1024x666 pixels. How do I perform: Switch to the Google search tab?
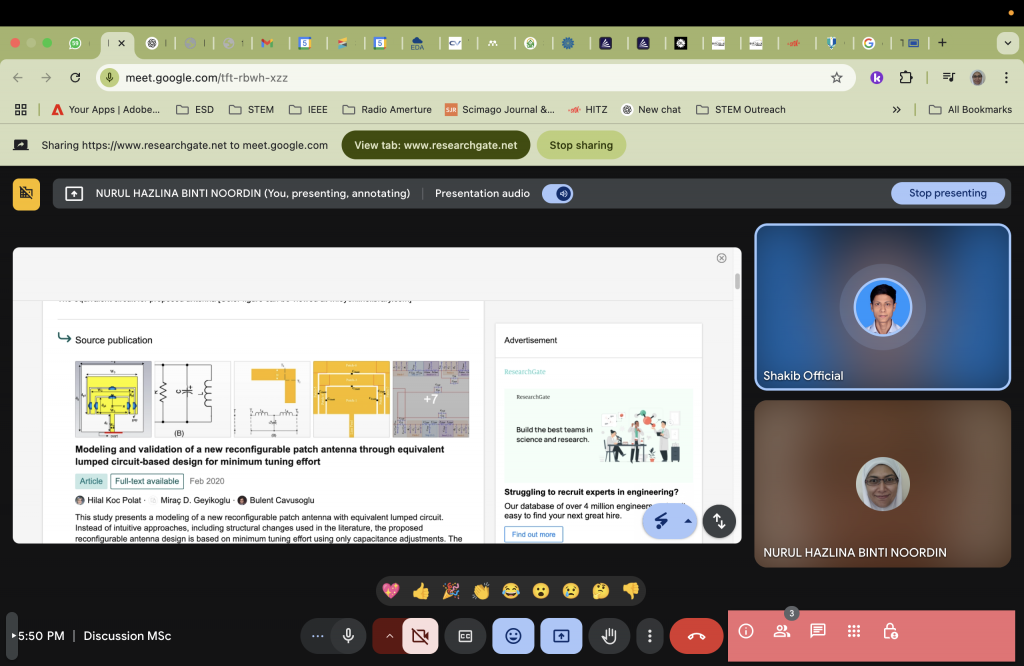[x=869, y=43]
